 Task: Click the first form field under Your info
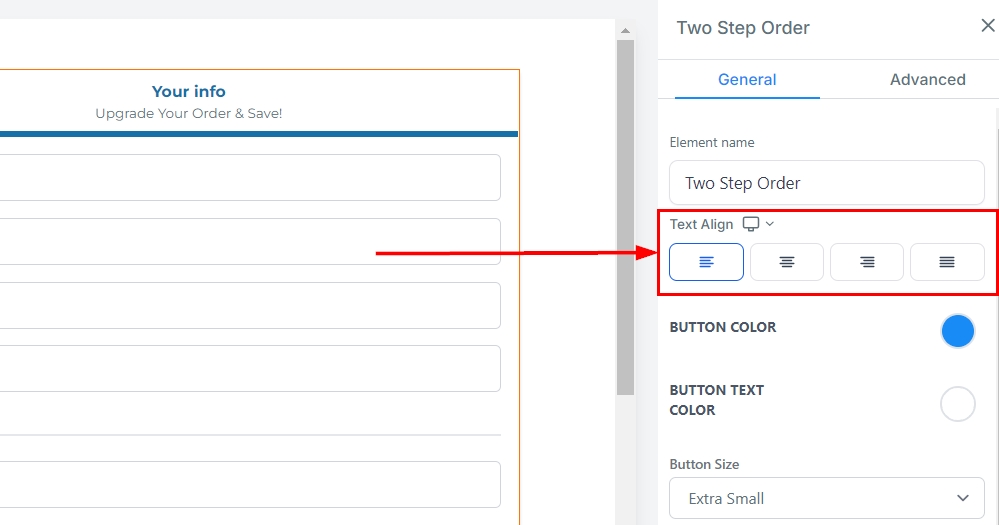coord(250,178)
